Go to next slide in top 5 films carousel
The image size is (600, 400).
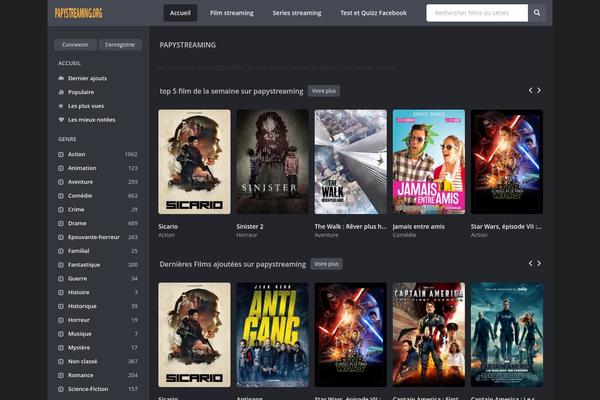point(539,90)
